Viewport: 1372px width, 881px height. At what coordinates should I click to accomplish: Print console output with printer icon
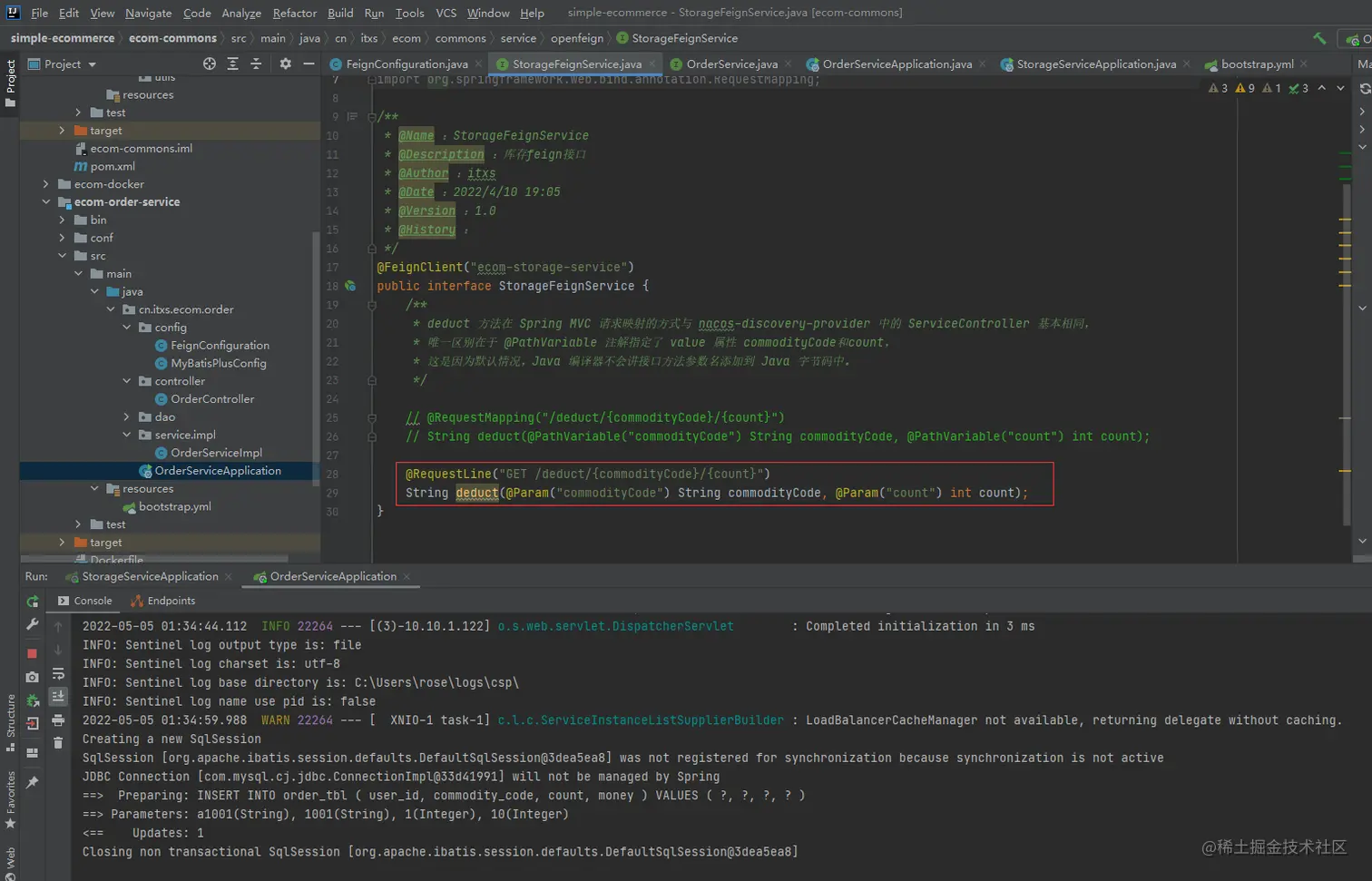coord(58,720)
